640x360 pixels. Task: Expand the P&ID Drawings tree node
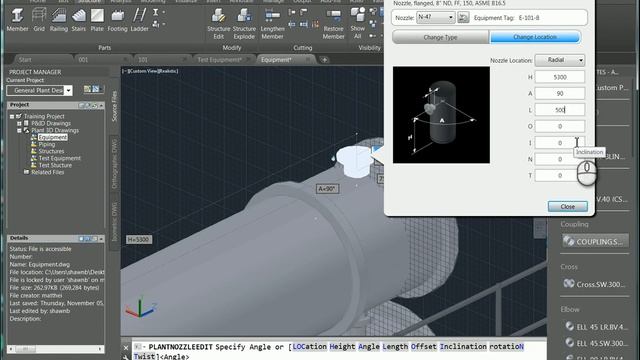click(19, 123)
